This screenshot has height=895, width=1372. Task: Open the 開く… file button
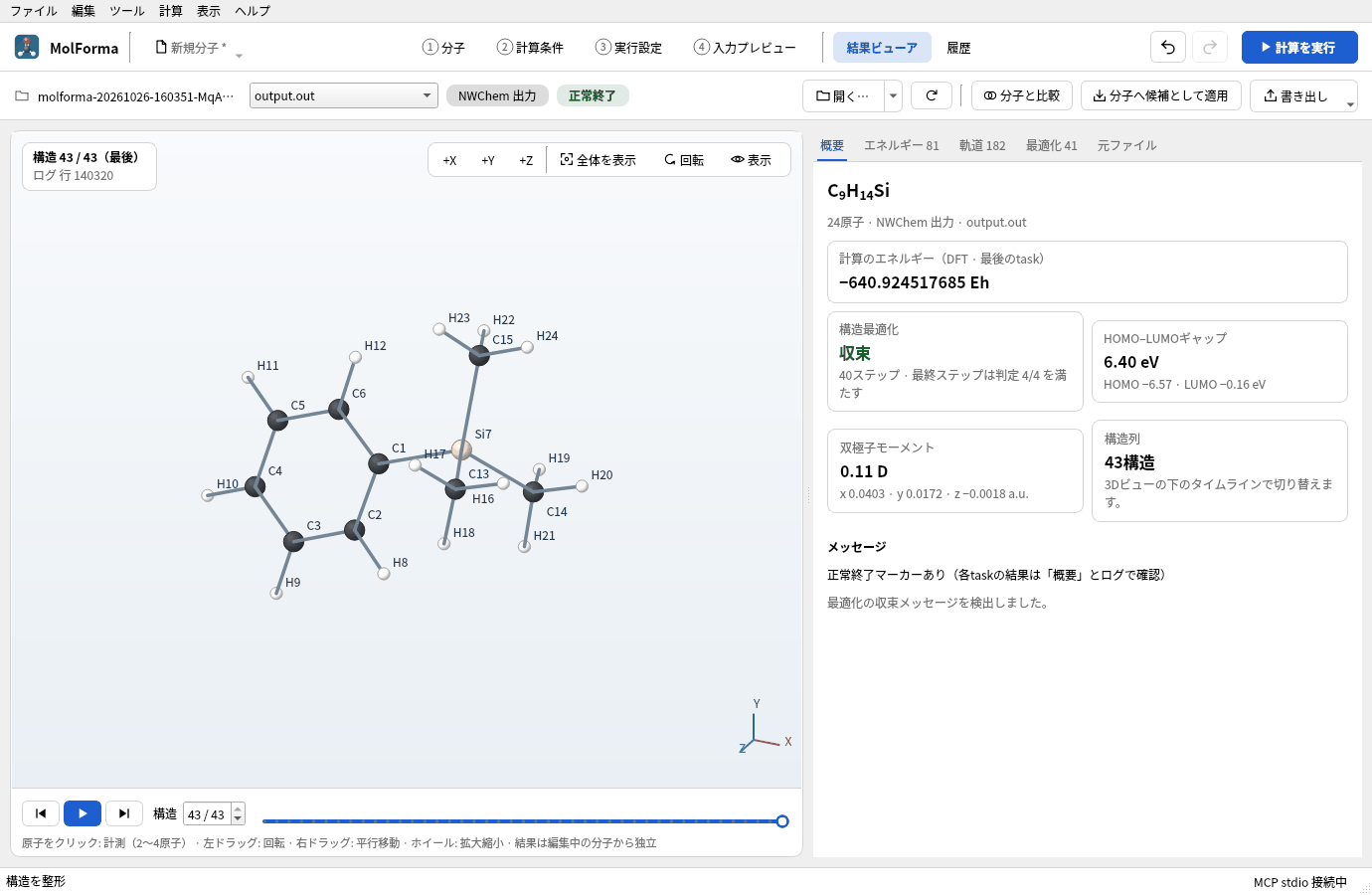(x=842, y=95)
